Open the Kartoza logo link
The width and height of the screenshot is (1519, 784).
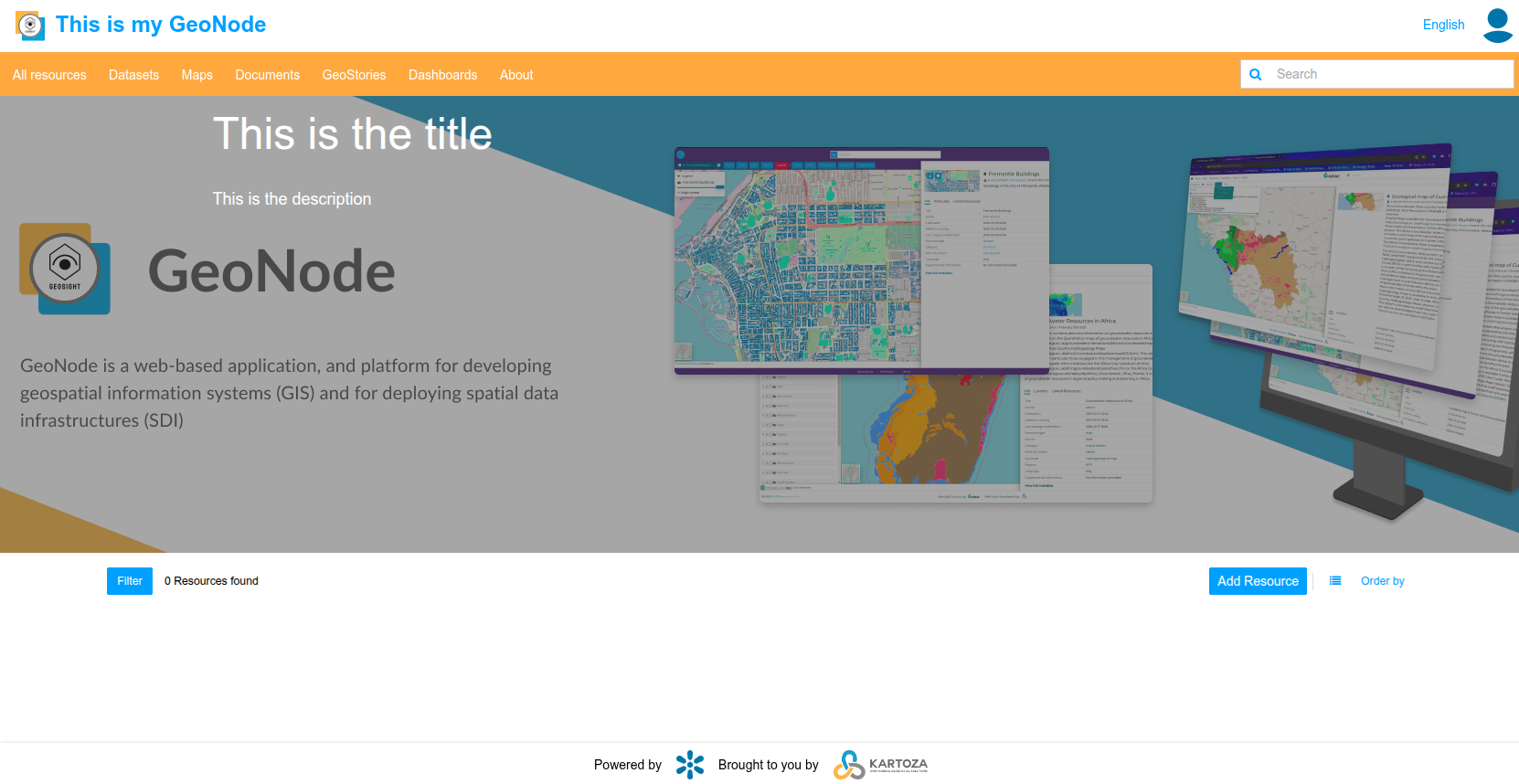pos(880,765)
